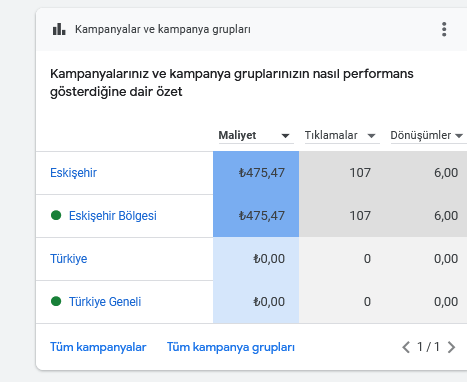467x382 pixels.
Task: Open the three-dot card options menu
Action: 444,29
